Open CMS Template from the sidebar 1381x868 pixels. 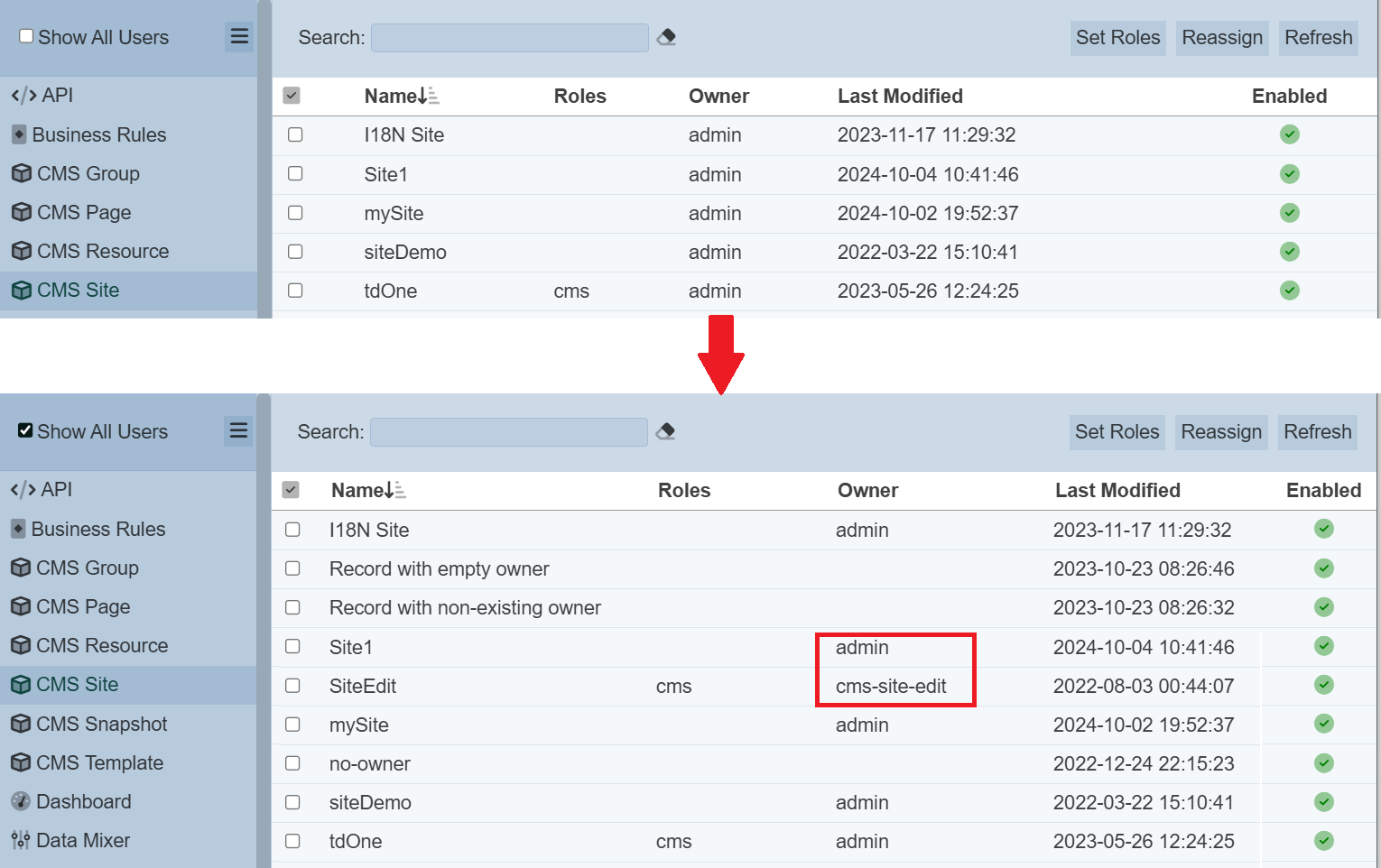pyautogui.click(x=99, y=762)
